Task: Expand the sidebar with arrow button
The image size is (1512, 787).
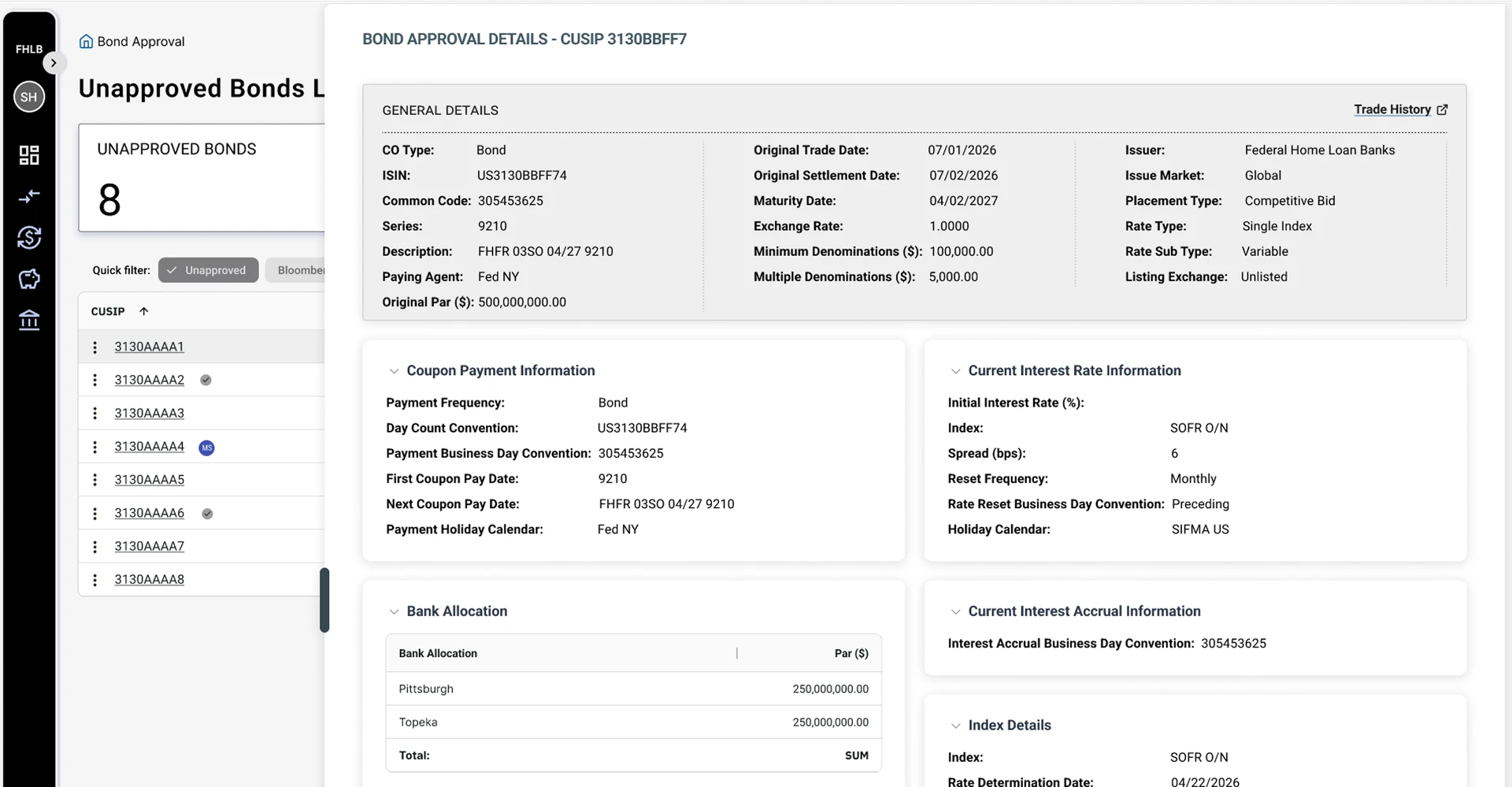Action: pyautogui.click(x=54, y=63)
